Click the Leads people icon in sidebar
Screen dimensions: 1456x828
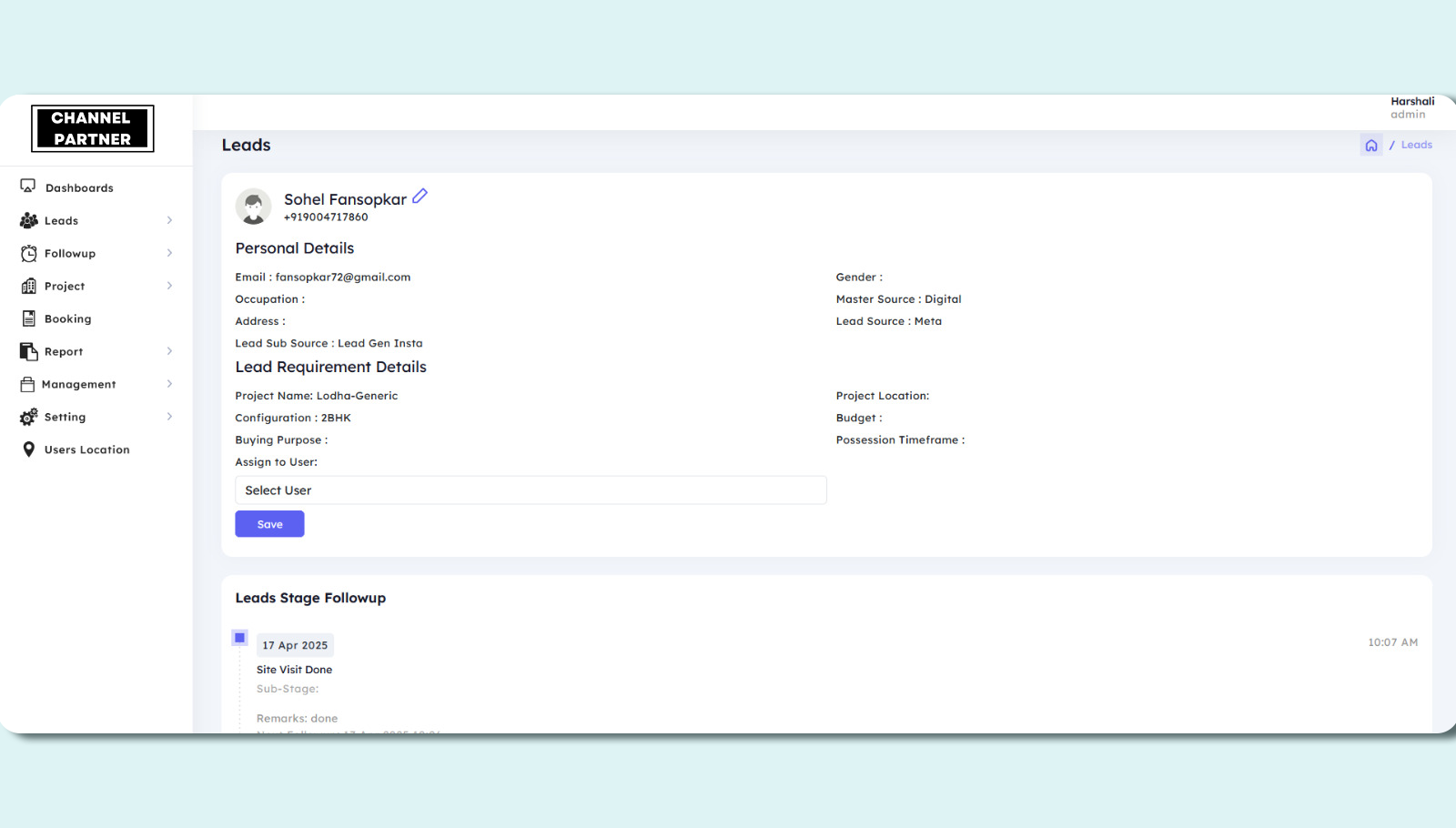tap(29, 221)
